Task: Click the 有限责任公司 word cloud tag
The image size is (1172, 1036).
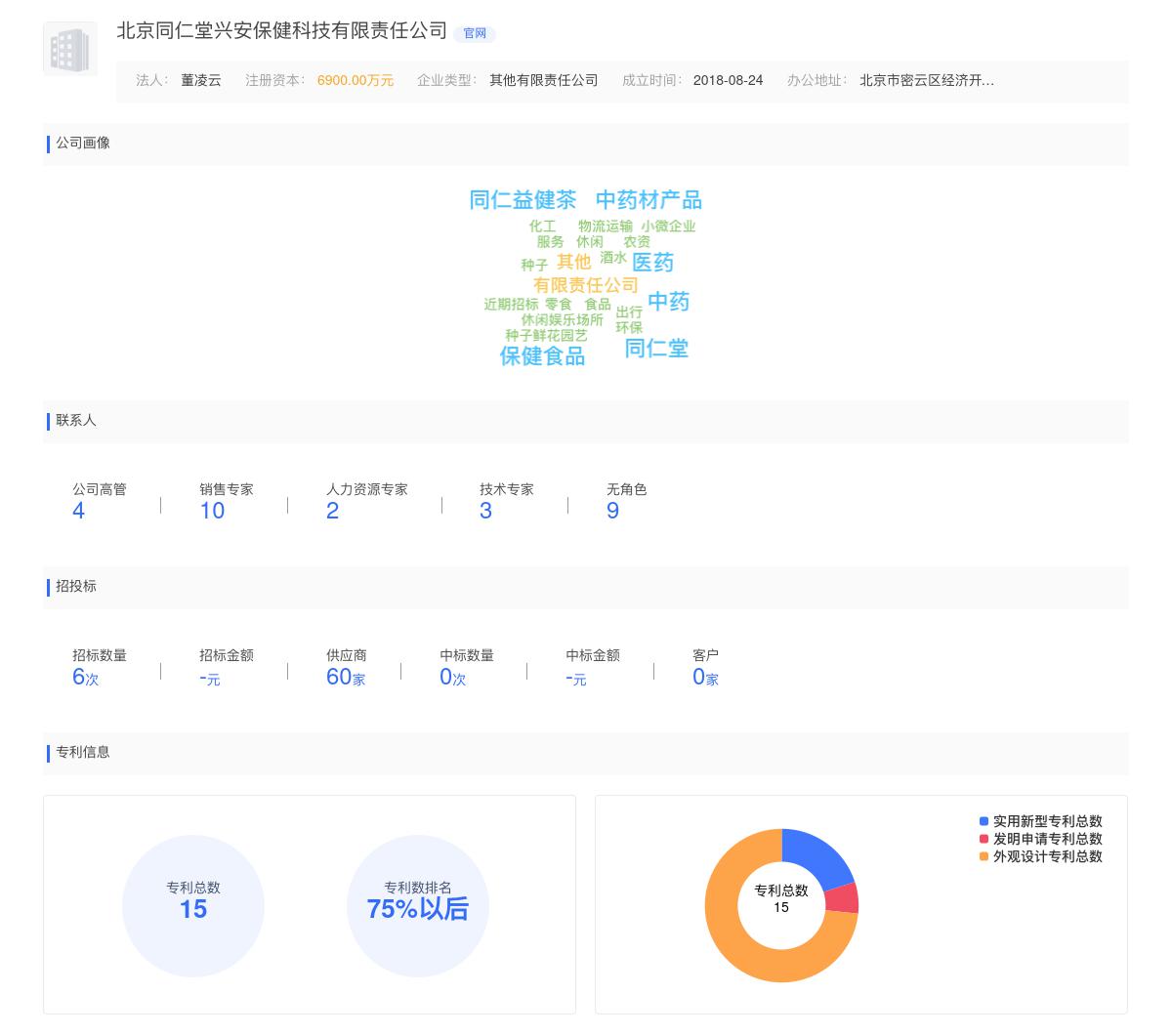Action: [586, 285]
